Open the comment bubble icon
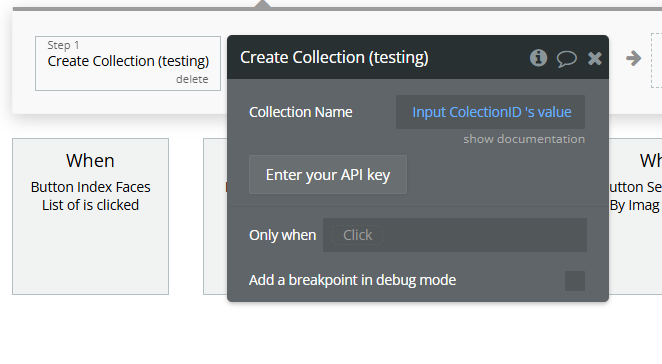Viewport: 662px width, 364px height. (x=567, y=59)
